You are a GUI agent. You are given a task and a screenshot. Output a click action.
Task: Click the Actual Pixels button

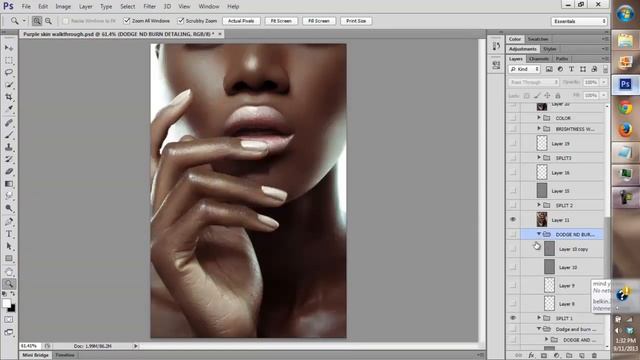pos(241,21)
